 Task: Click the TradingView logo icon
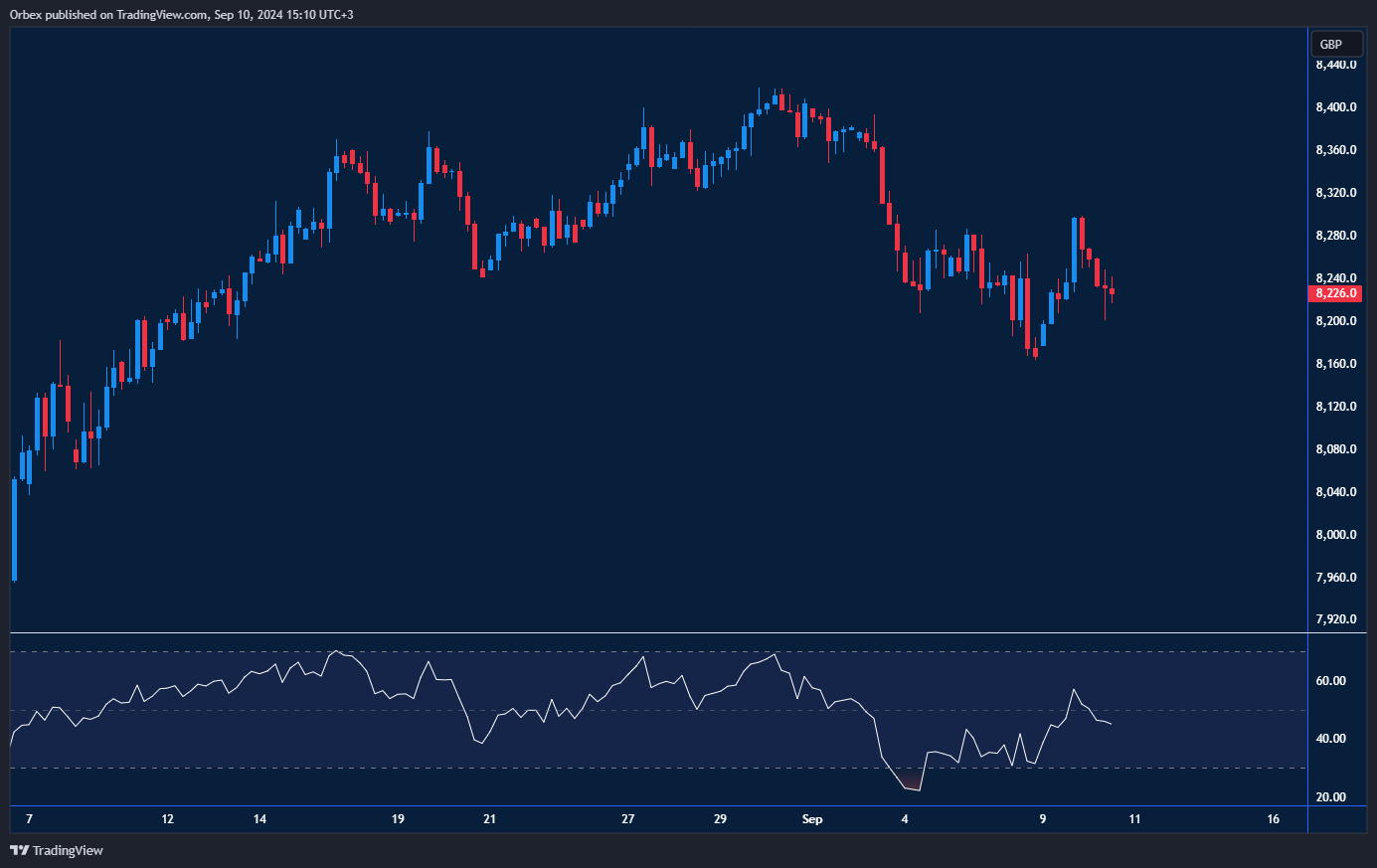click(x=19, y=850)
